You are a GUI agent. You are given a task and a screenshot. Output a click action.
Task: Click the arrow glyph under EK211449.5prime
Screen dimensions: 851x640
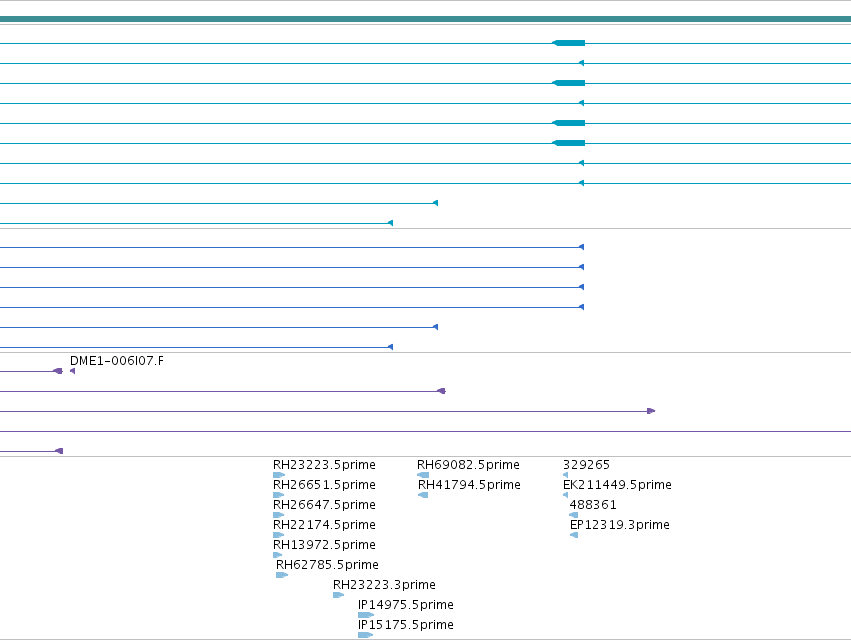[566, 495]
